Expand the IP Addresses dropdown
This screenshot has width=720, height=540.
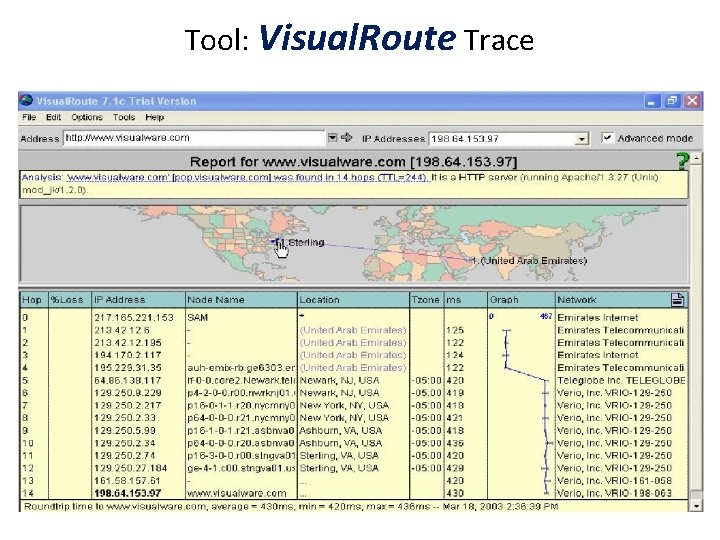[x=582, y=139]
